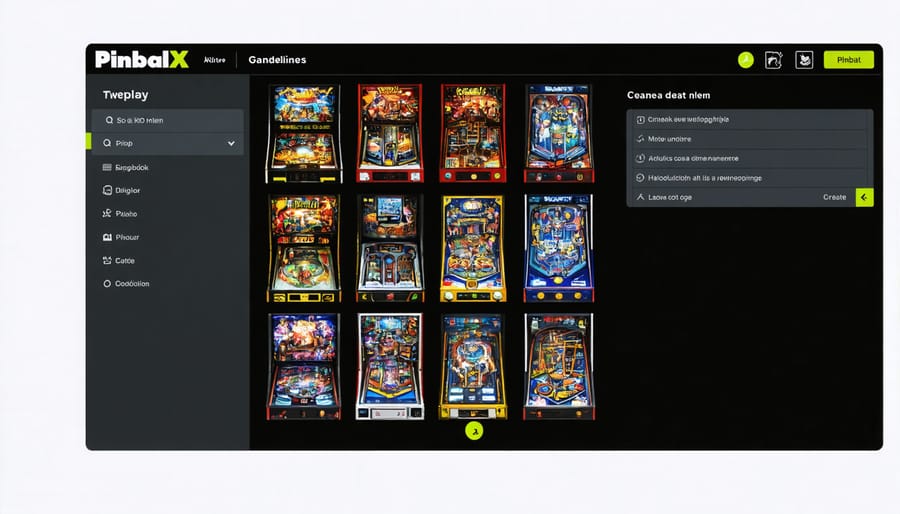900x514 pixels.
Task: Click the sync icon beside 'Mote unoitre'
Action: click(641, 139)
